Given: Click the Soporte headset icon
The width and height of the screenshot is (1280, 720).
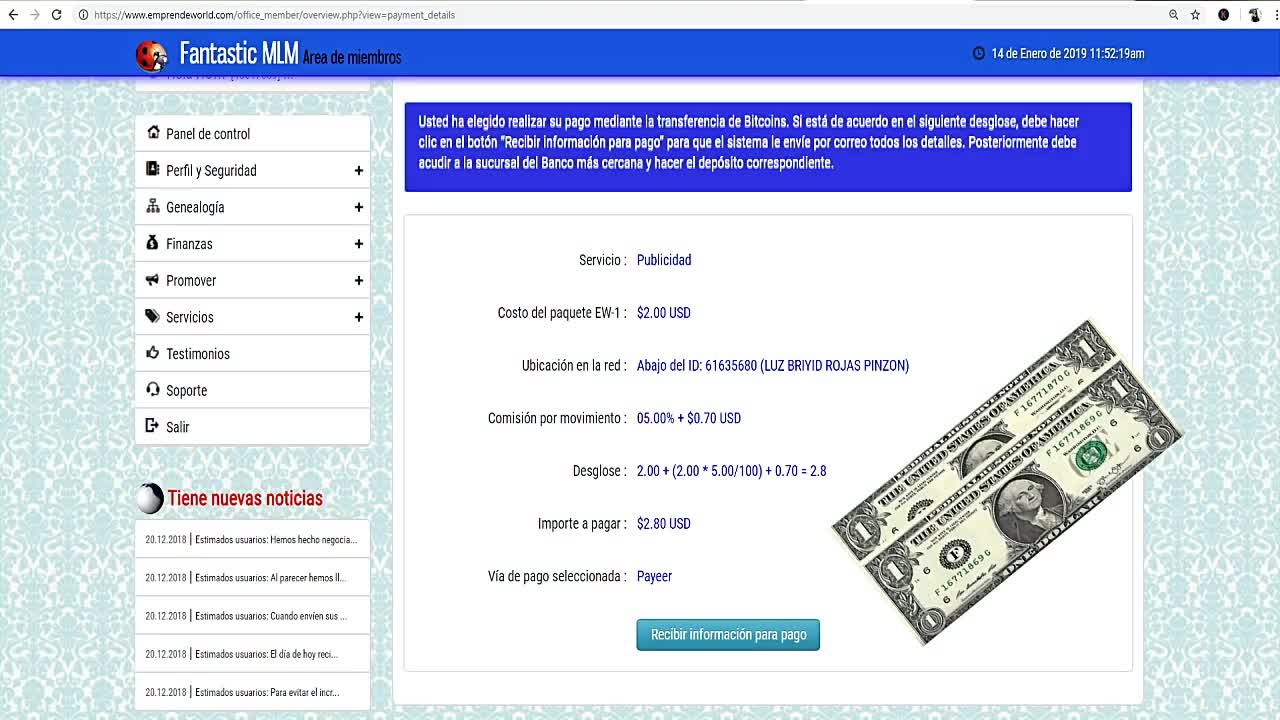Looking at the screenshot, I should [153, 389].
